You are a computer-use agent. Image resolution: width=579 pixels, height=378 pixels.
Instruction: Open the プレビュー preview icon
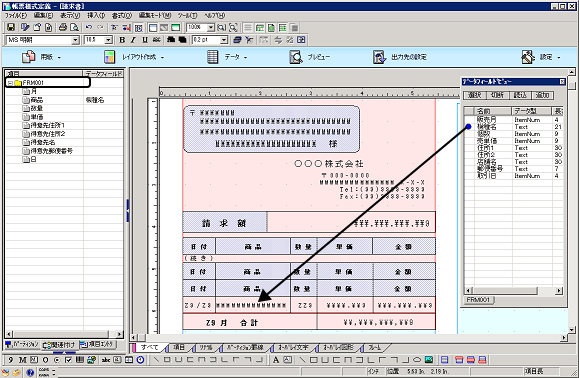[x=296, y=57]
